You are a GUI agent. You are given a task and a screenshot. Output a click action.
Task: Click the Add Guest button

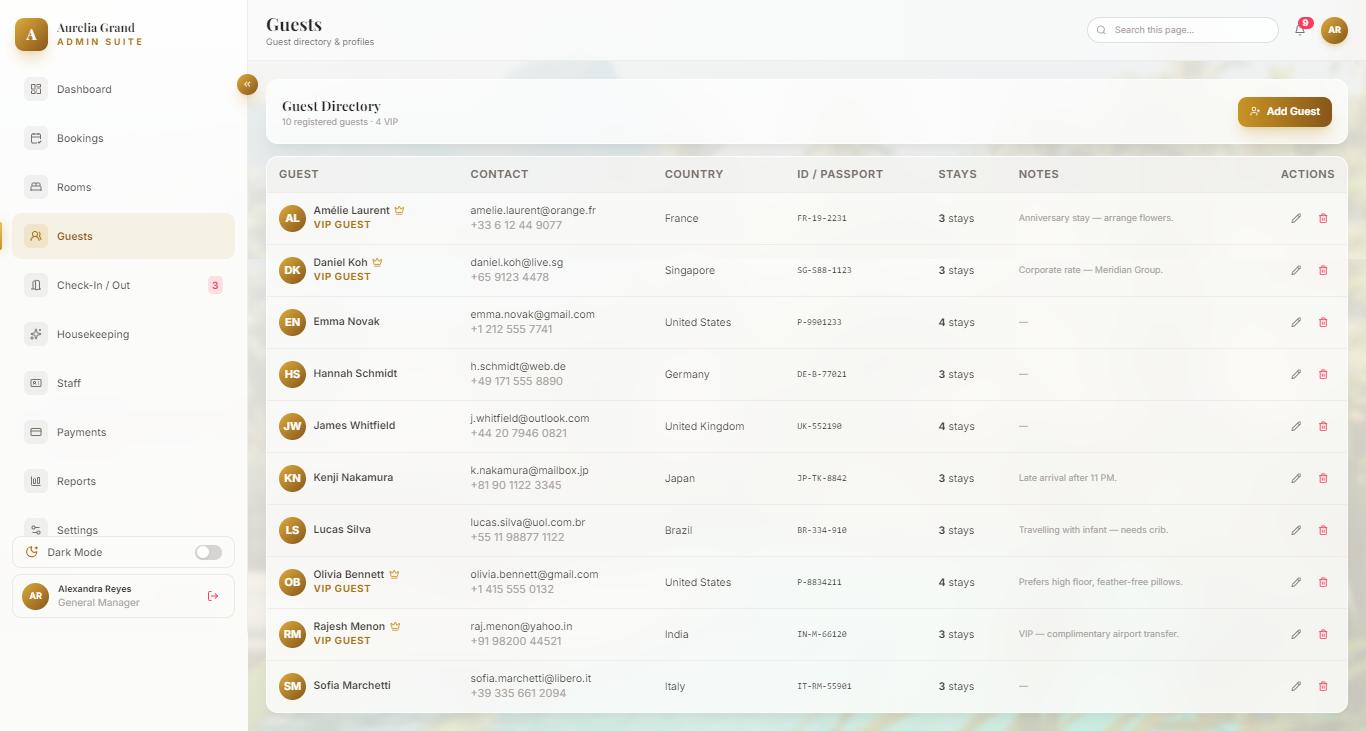click(1285, 112)
